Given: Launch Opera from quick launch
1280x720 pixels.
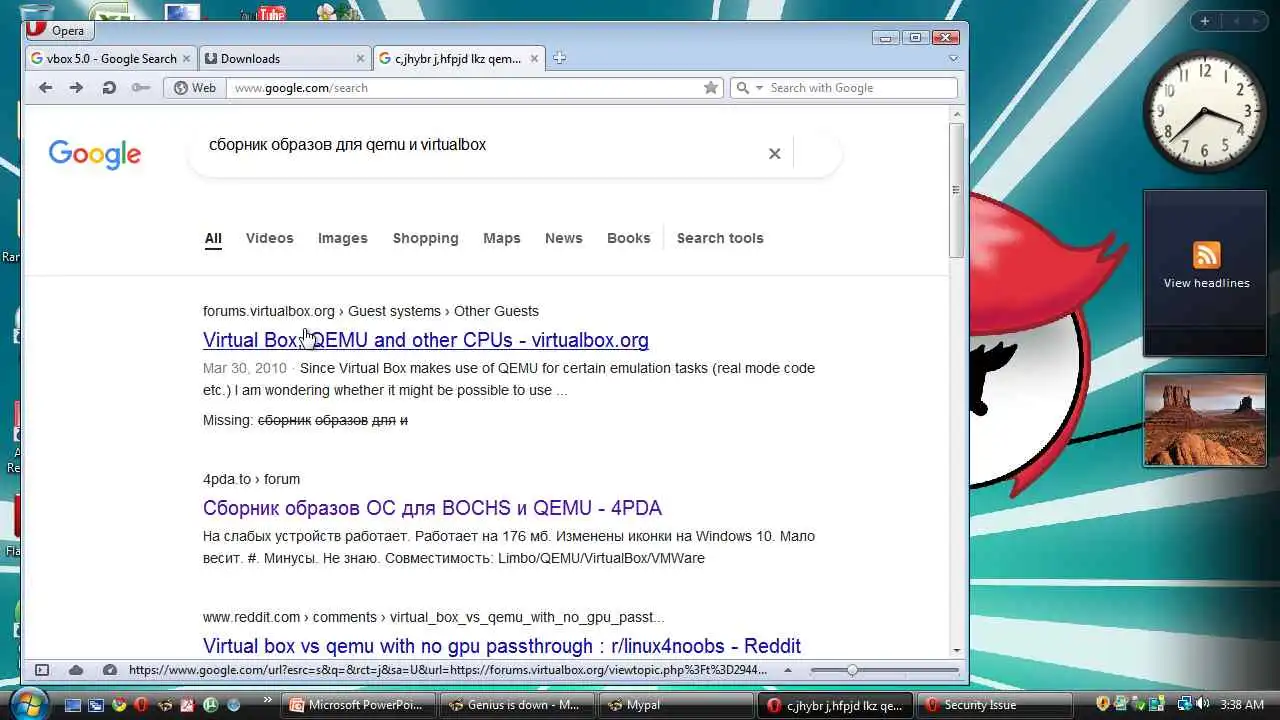Looking at the screenshot, I should click(141, 705).
